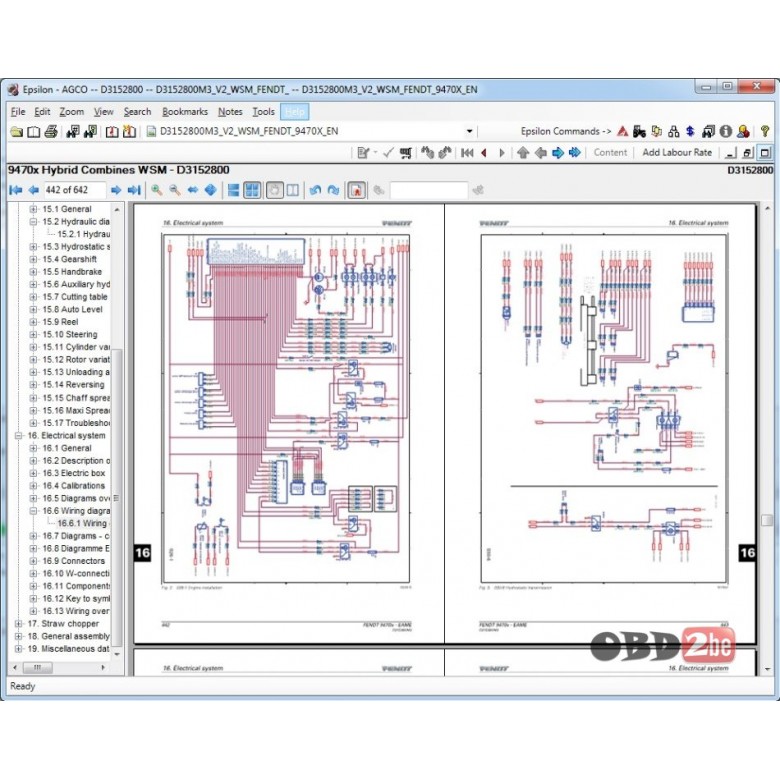Viewport: 780px width, 780px height.
Task: Click the blue diamond fit-page icon
Action: [210, 190]
